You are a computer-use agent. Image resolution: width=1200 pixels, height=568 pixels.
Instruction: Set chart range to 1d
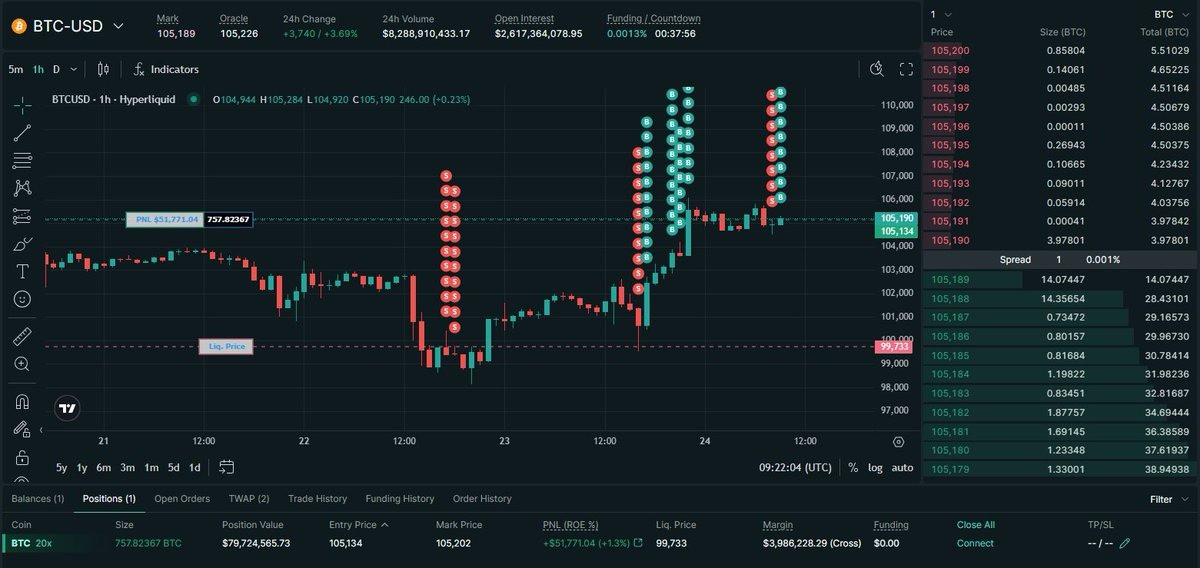point(195,467)
